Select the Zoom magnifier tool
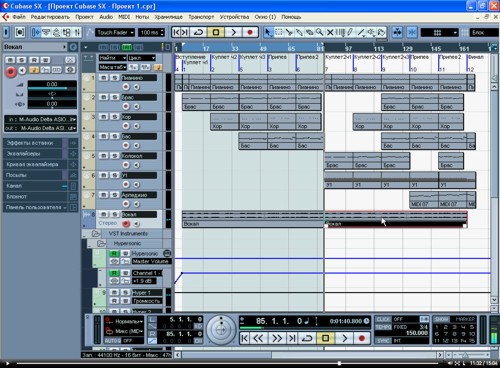The height and width of the screenshot is (368, 500). 319,32
